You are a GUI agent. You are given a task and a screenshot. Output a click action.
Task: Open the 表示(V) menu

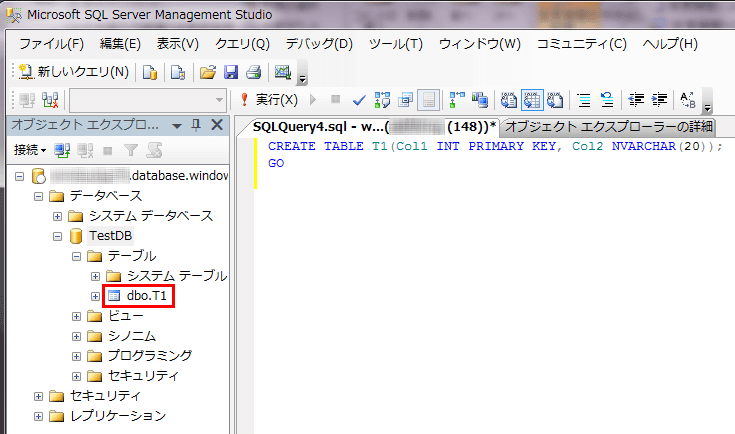click(x=178, y=44)
